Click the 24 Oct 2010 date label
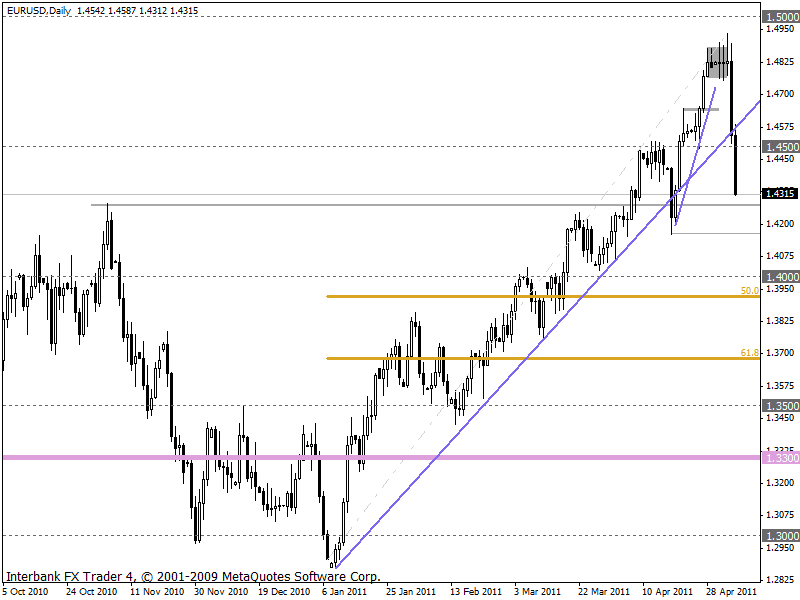The width and height of the screenshot is (800, 600). [x=91, y=592]
